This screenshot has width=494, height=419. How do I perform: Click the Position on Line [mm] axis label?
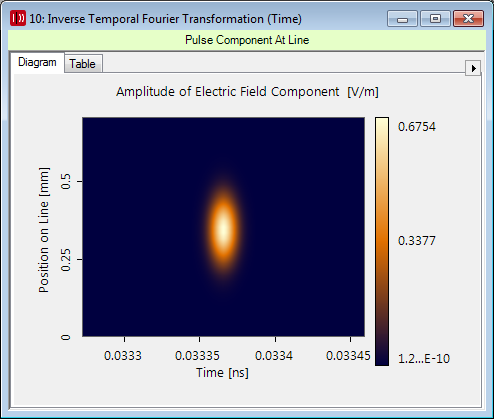pyautogui.click(x=44, y=230)
